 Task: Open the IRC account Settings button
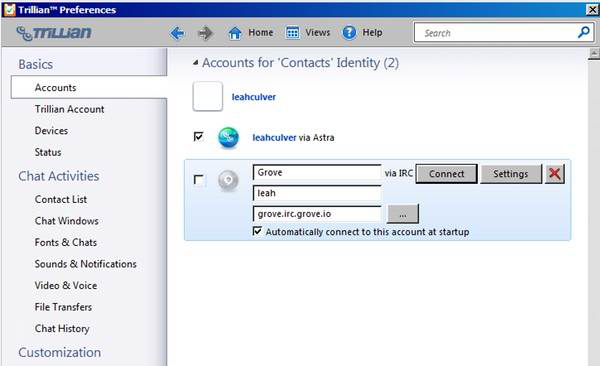point(511,174)
